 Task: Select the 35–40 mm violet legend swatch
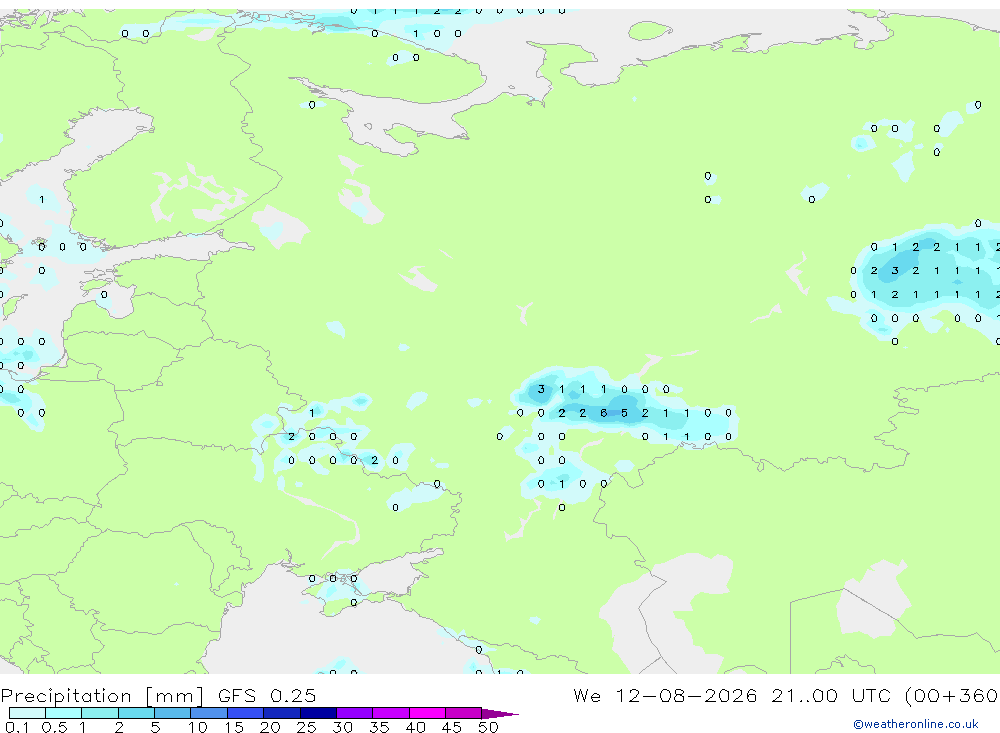390,713
